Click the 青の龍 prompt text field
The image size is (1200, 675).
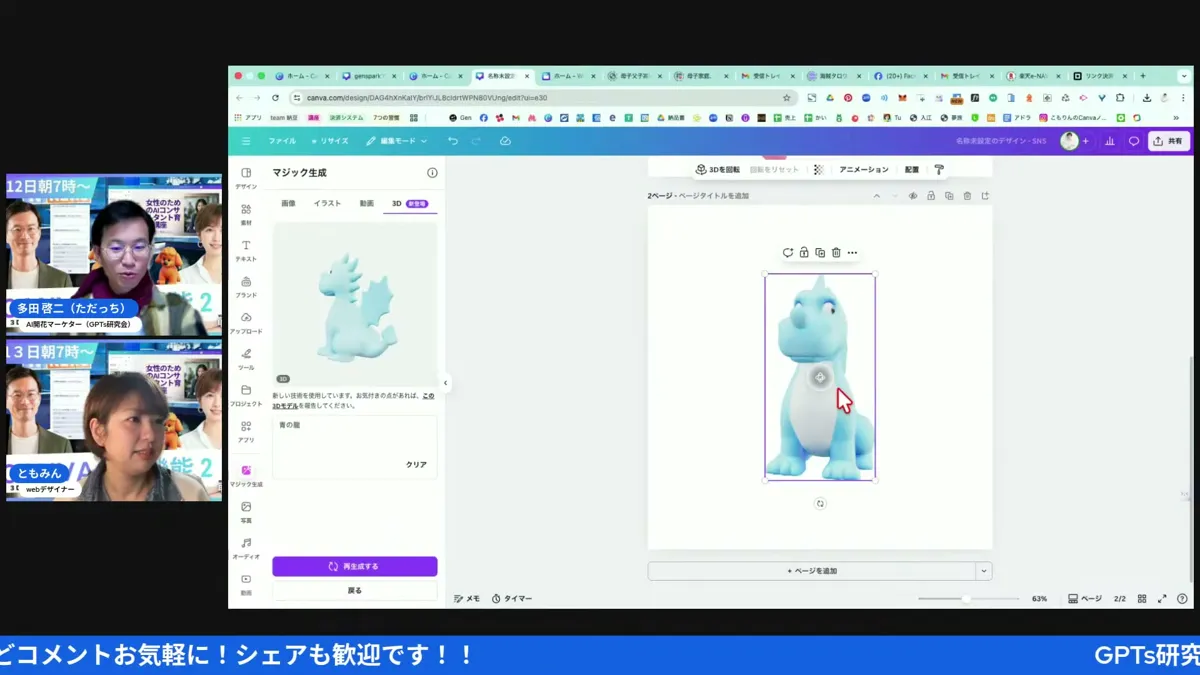click(355, 446)
